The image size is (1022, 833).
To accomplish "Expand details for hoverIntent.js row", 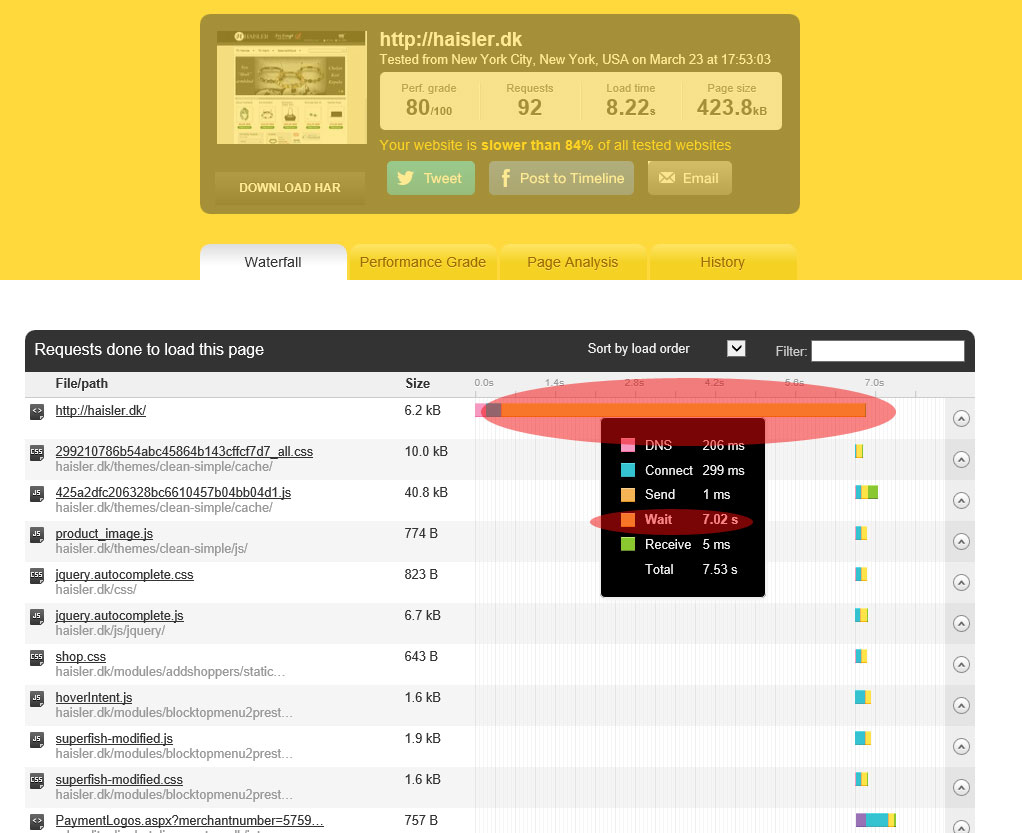I will pyautogui.click(x=961, y=706).
